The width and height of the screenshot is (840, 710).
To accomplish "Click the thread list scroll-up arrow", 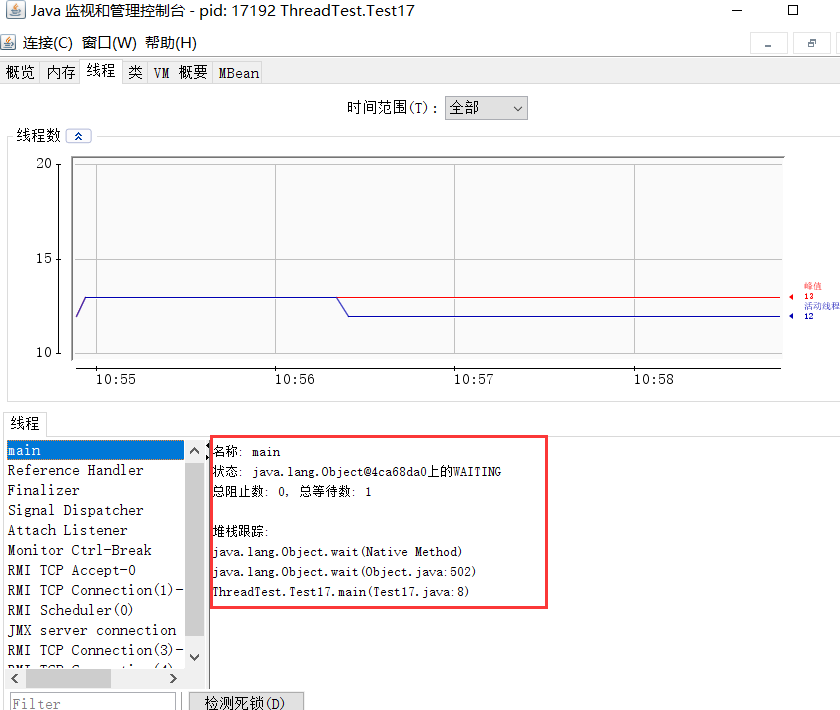I will 194,451.
